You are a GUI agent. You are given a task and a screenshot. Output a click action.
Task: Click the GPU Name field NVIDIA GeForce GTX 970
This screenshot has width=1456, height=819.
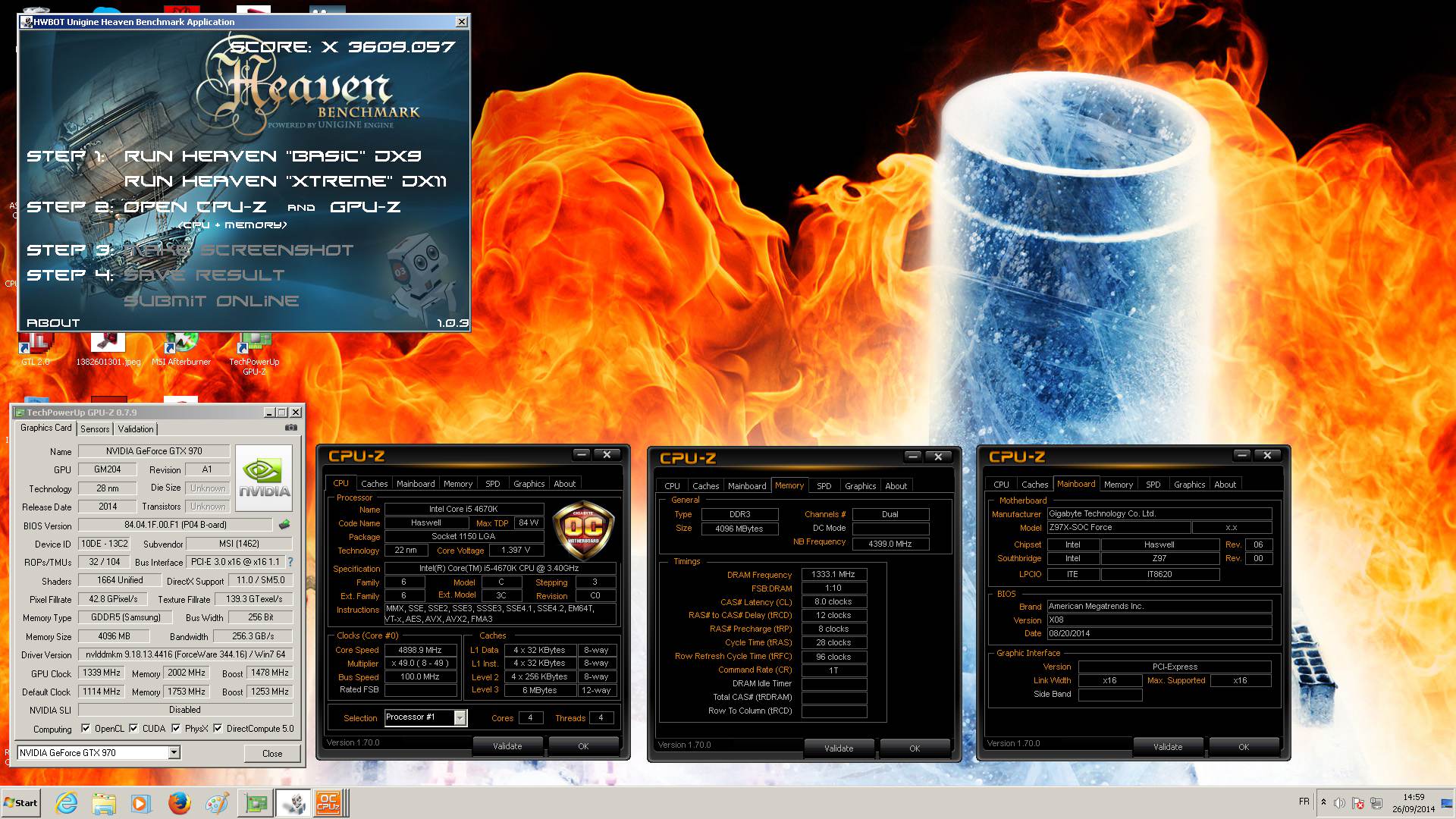(154, 451)
